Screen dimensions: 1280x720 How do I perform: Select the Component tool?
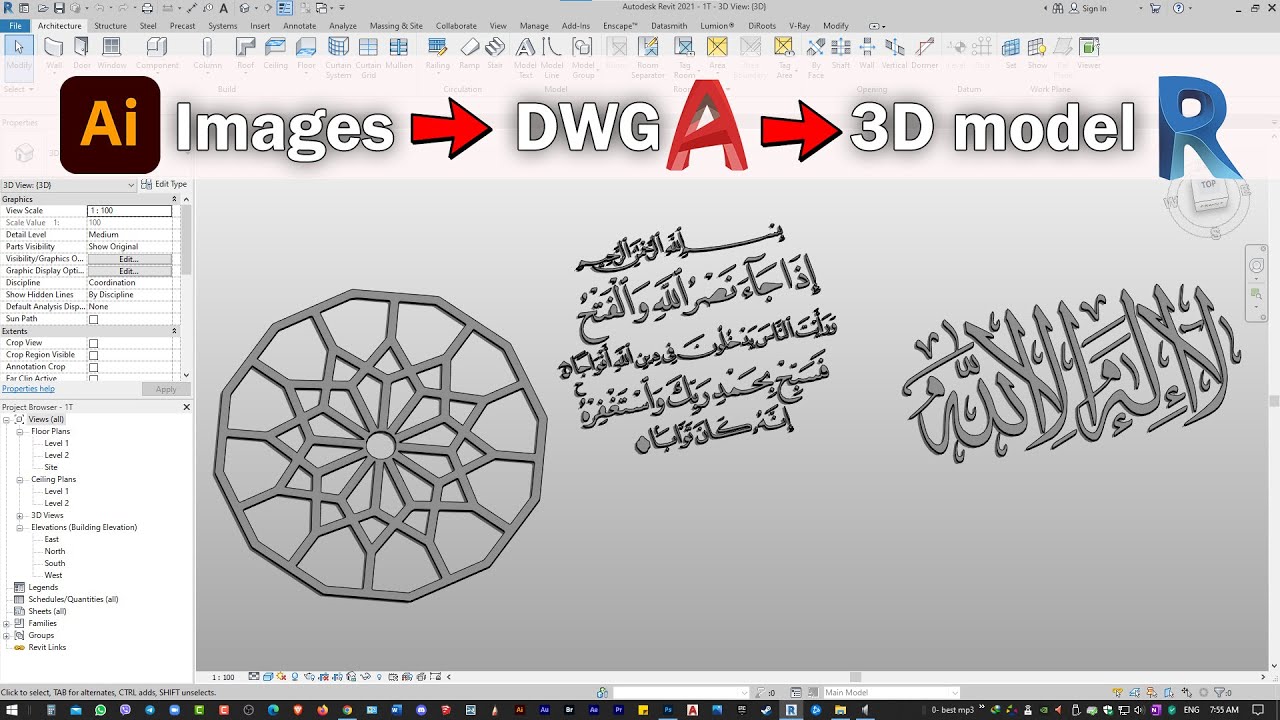coord(157,53)
